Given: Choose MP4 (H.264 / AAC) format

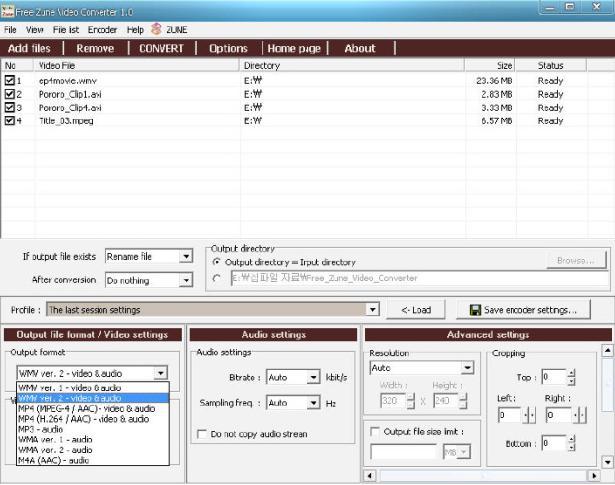Looking at the screenshot, I should pos(93,419).
